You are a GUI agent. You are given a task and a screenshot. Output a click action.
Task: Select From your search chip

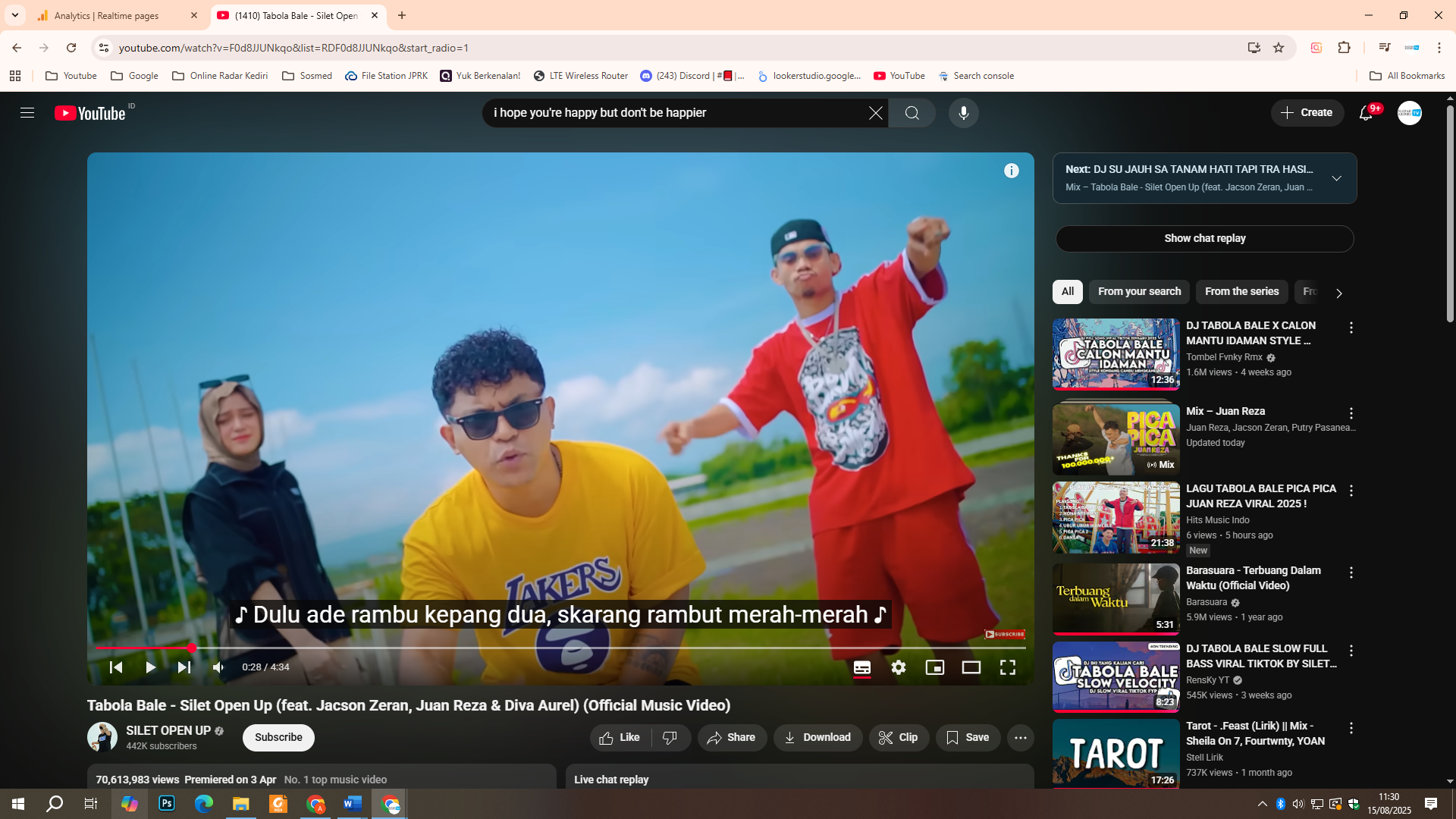(x=1139, y=291)
